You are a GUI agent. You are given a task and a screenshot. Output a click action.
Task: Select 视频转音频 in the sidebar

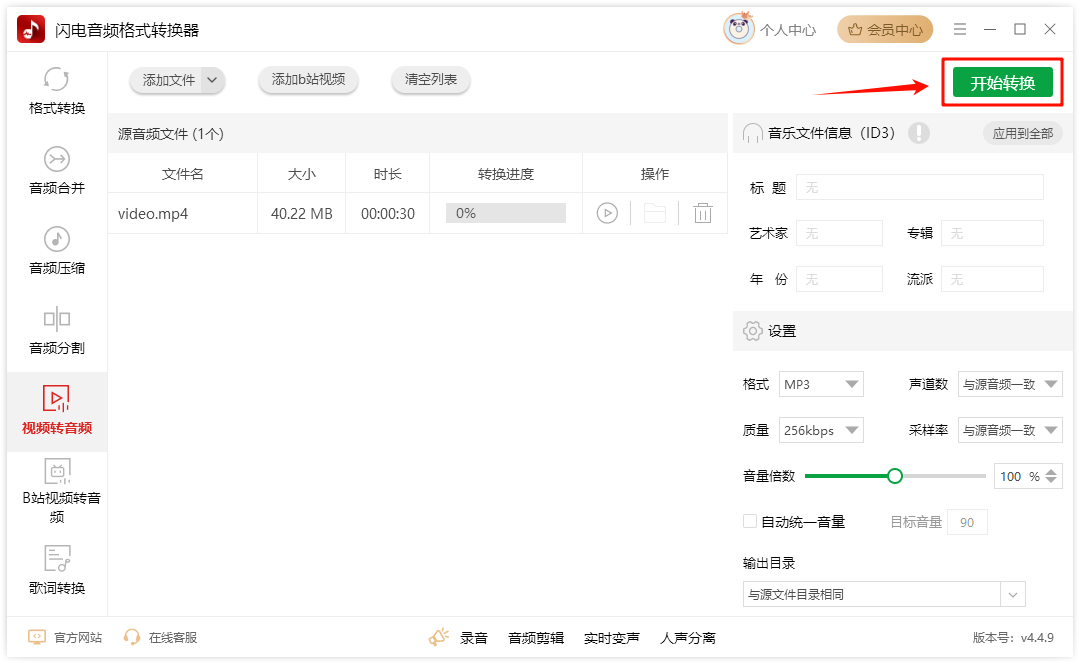coord(56,411)
